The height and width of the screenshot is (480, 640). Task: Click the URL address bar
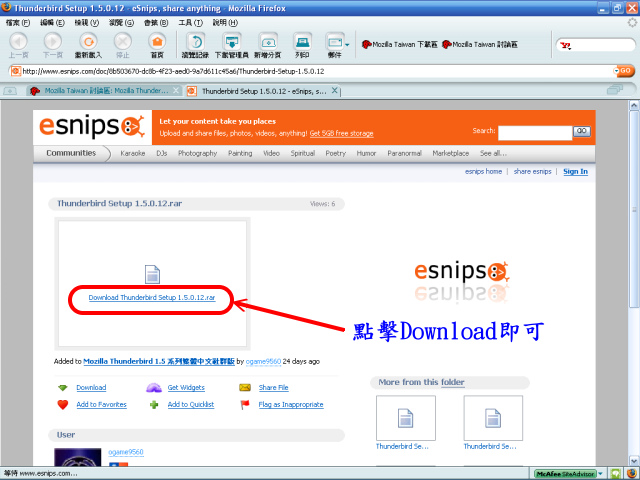(x=311, y=71)
